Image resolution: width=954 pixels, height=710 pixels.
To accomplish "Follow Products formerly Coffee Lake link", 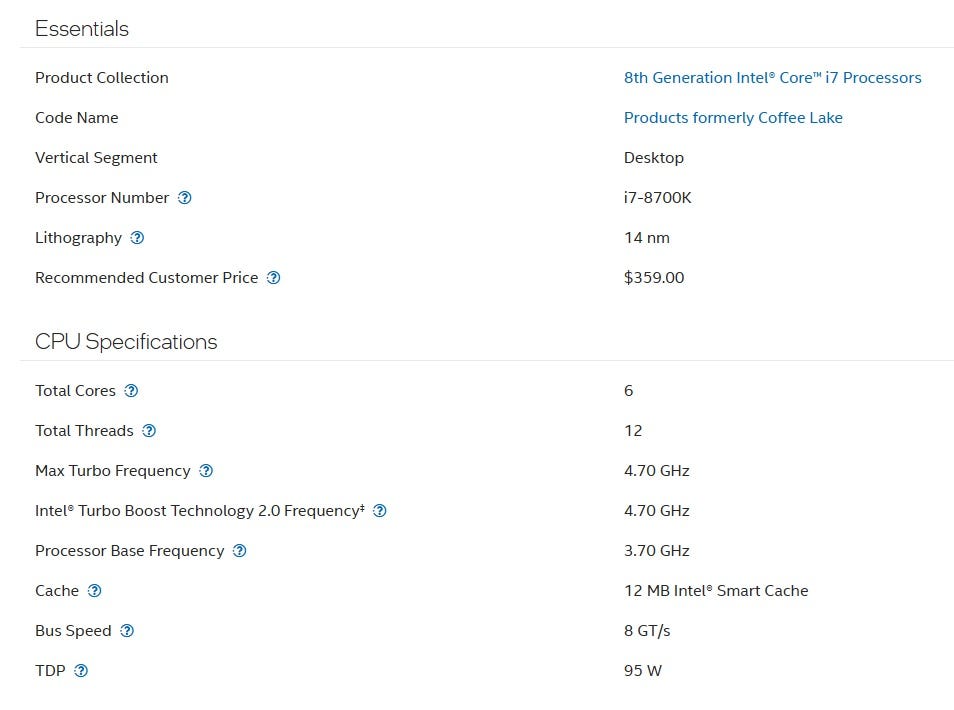I will coord(733,118).
